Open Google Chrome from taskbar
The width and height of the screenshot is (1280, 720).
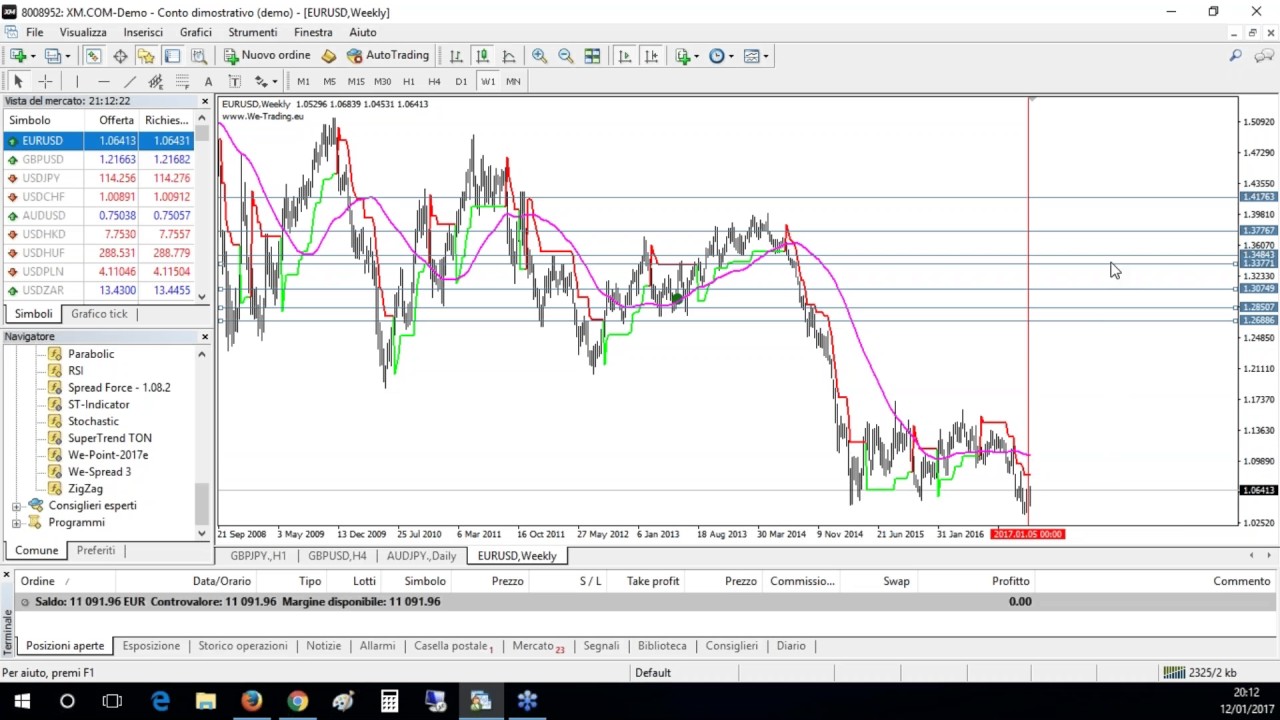point(297,702)
